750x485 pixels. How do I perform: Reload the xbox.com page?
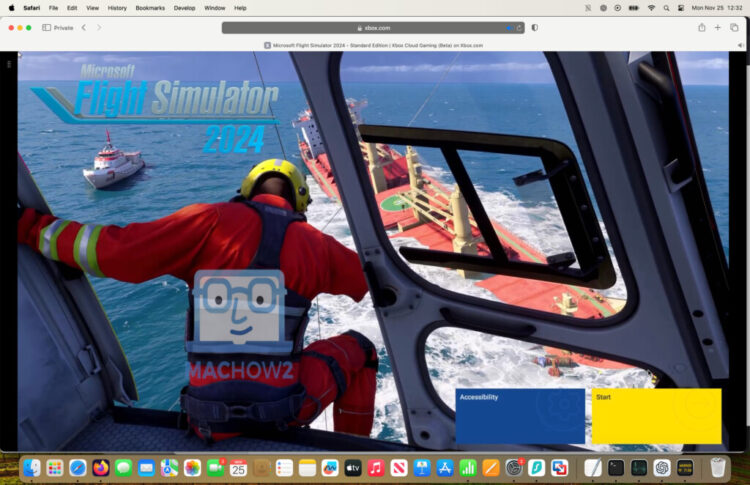point(519,28)
